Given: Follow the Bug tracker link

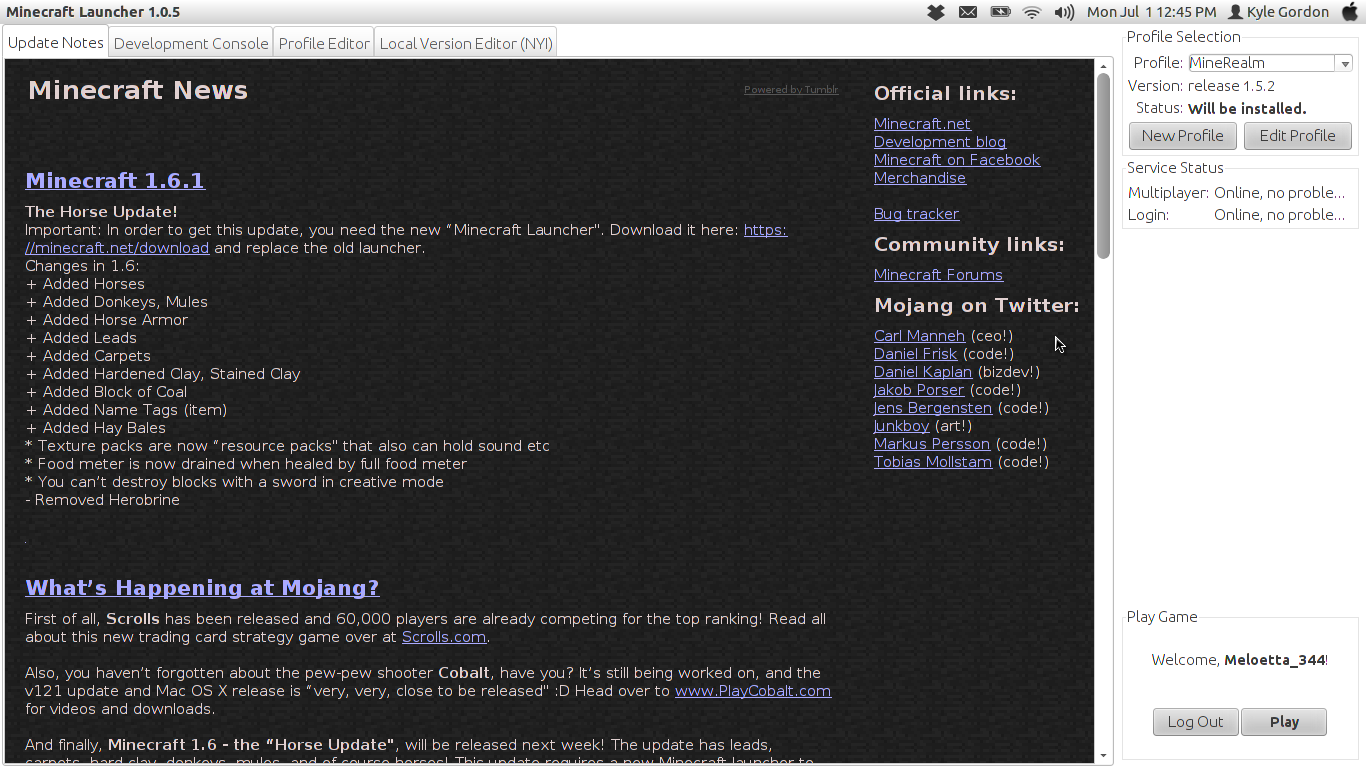Looking at the screenshot, I should coord(916,213).
